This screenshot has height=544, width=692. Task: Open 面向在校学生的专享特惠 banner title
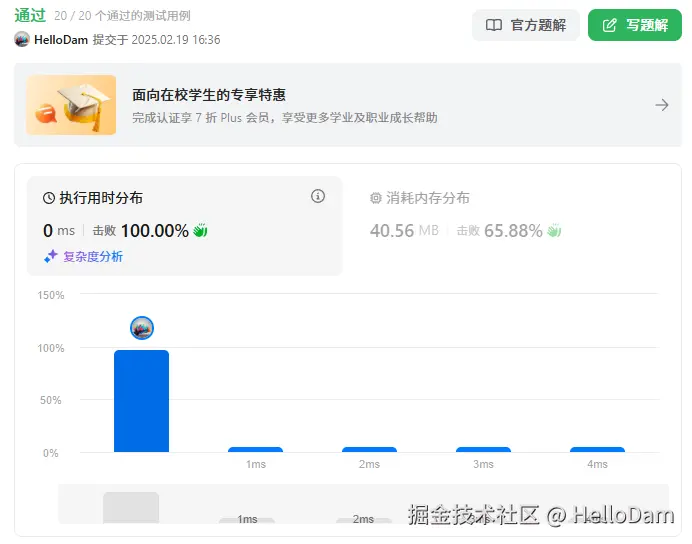209,95
